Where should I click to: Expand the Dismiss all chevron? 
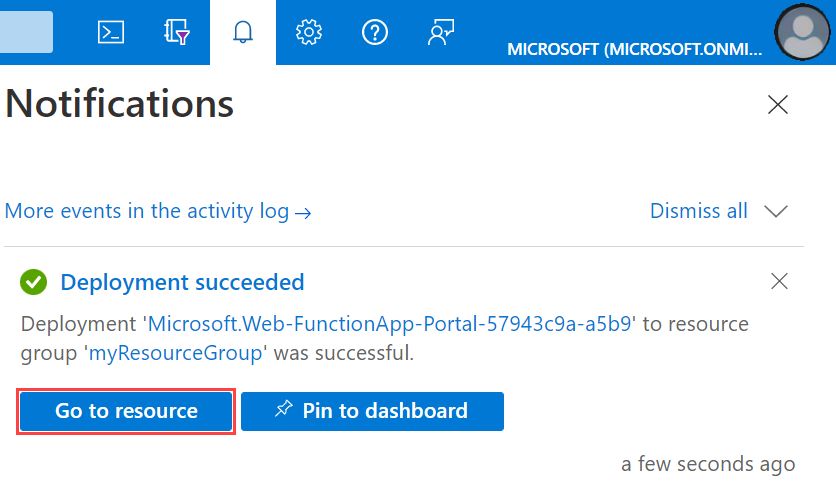(x=776, y=211)
